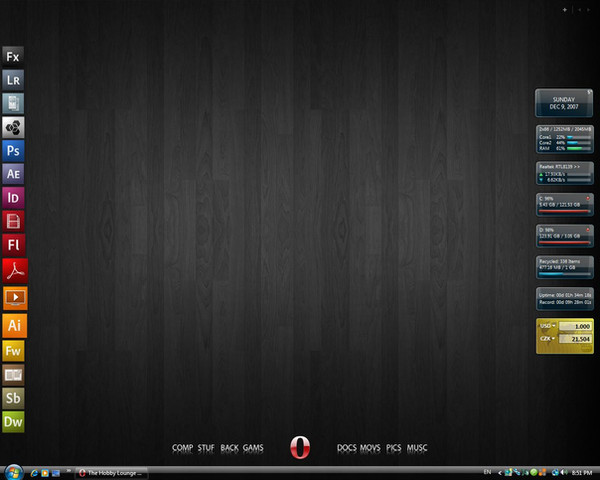Screen dimensions: 600x480
Task: Click the D: drive usage bar
Action: pos(564,242)
